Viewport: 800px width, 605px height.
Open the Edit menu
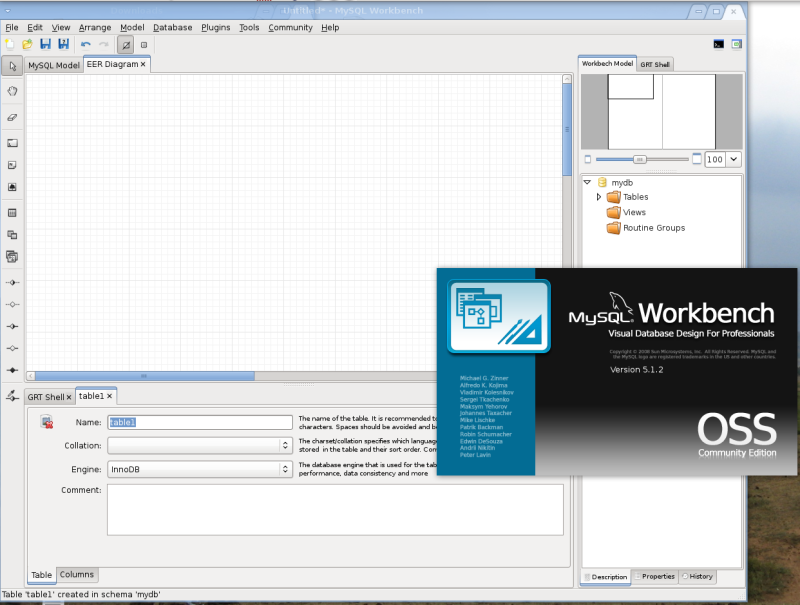[35, 28]
